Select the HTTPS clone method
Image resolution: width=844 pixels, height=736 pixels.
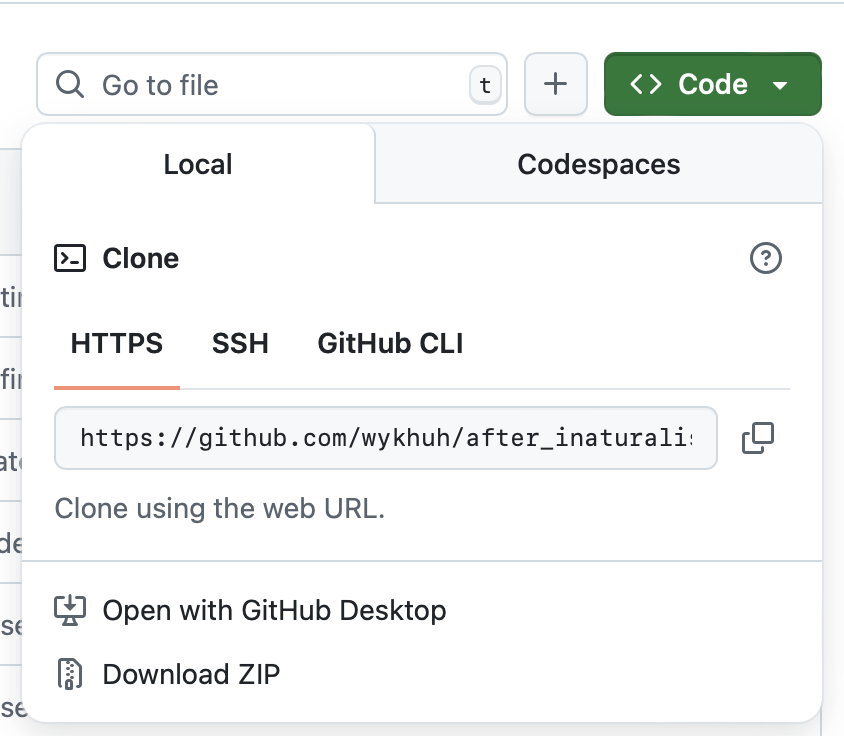116,344
